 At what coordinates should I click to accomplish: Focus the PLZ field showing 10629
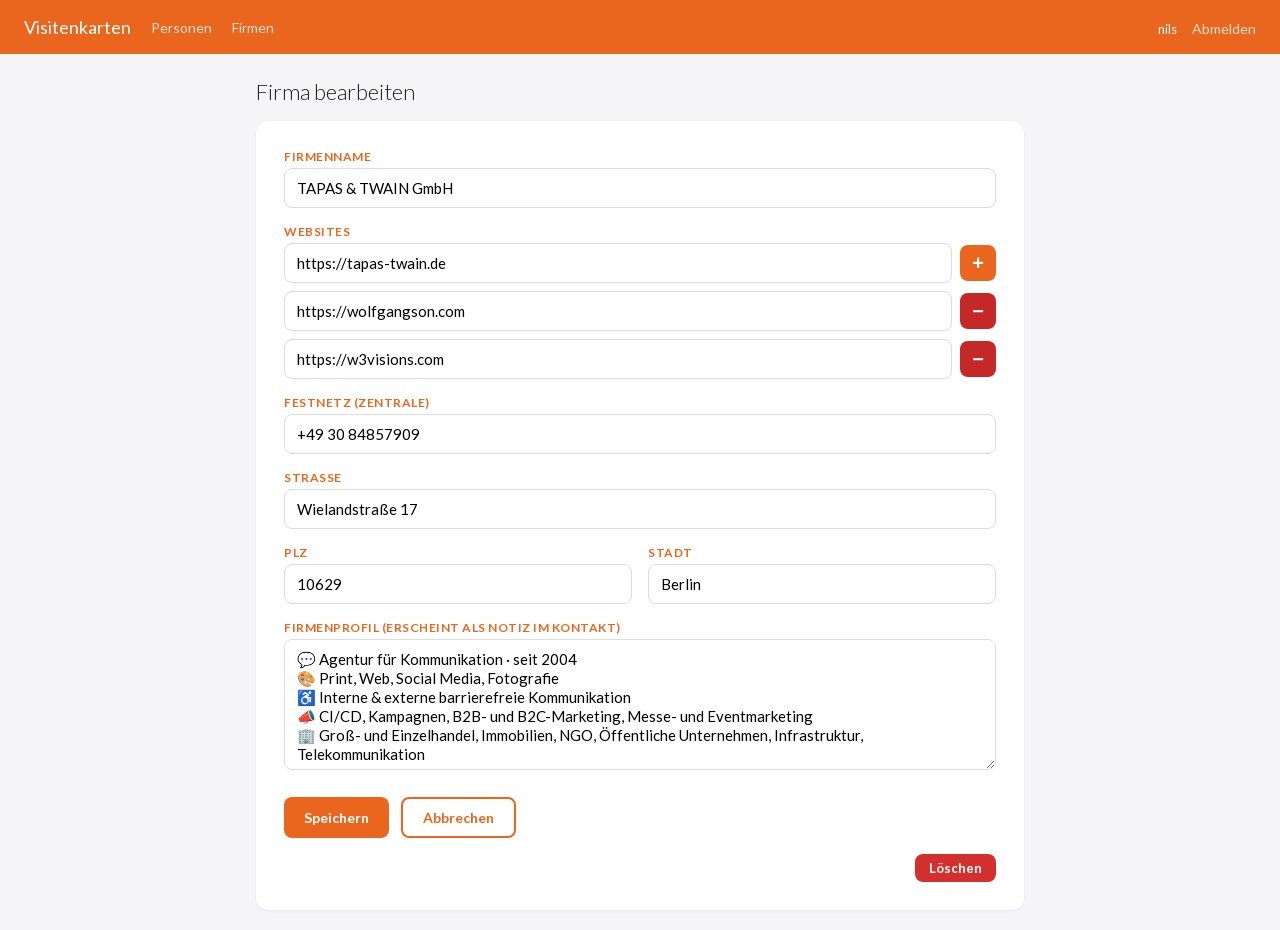(x=458, y=584)
